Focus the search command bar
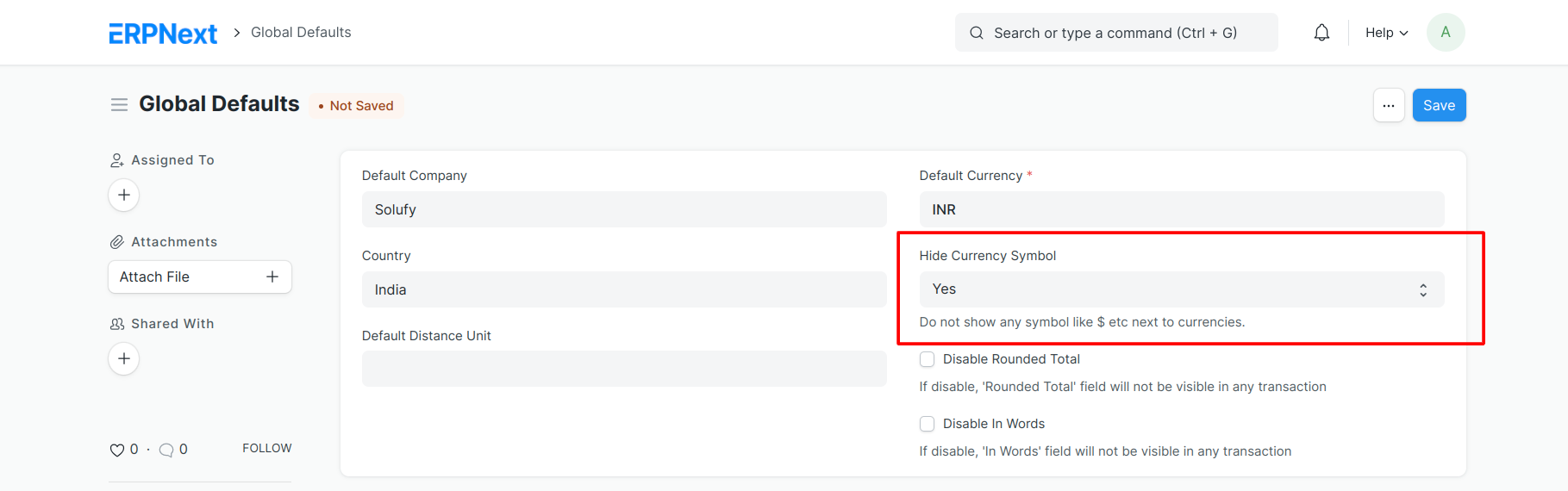Image resolution: width=1568 pixels, height=491 pixels. point(1116,33)
